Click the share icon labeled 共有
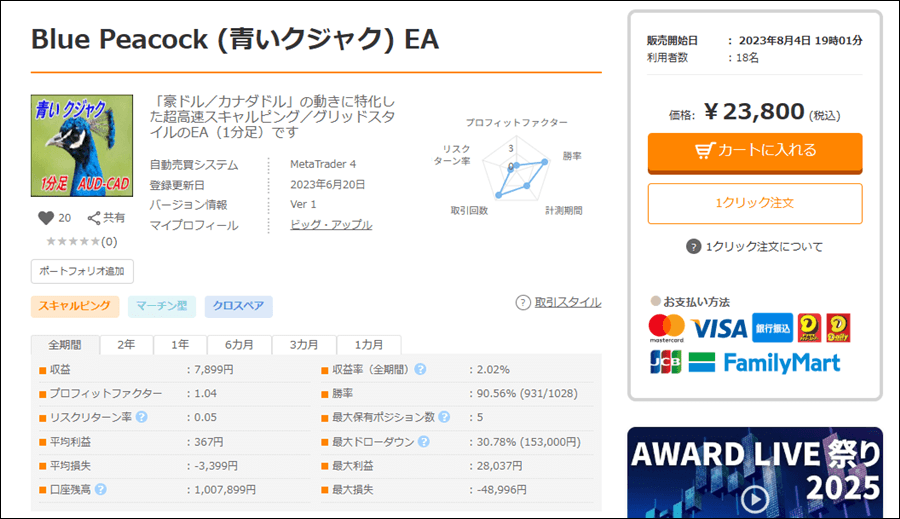Screen dimensions: 900x519 click(95, 218)
